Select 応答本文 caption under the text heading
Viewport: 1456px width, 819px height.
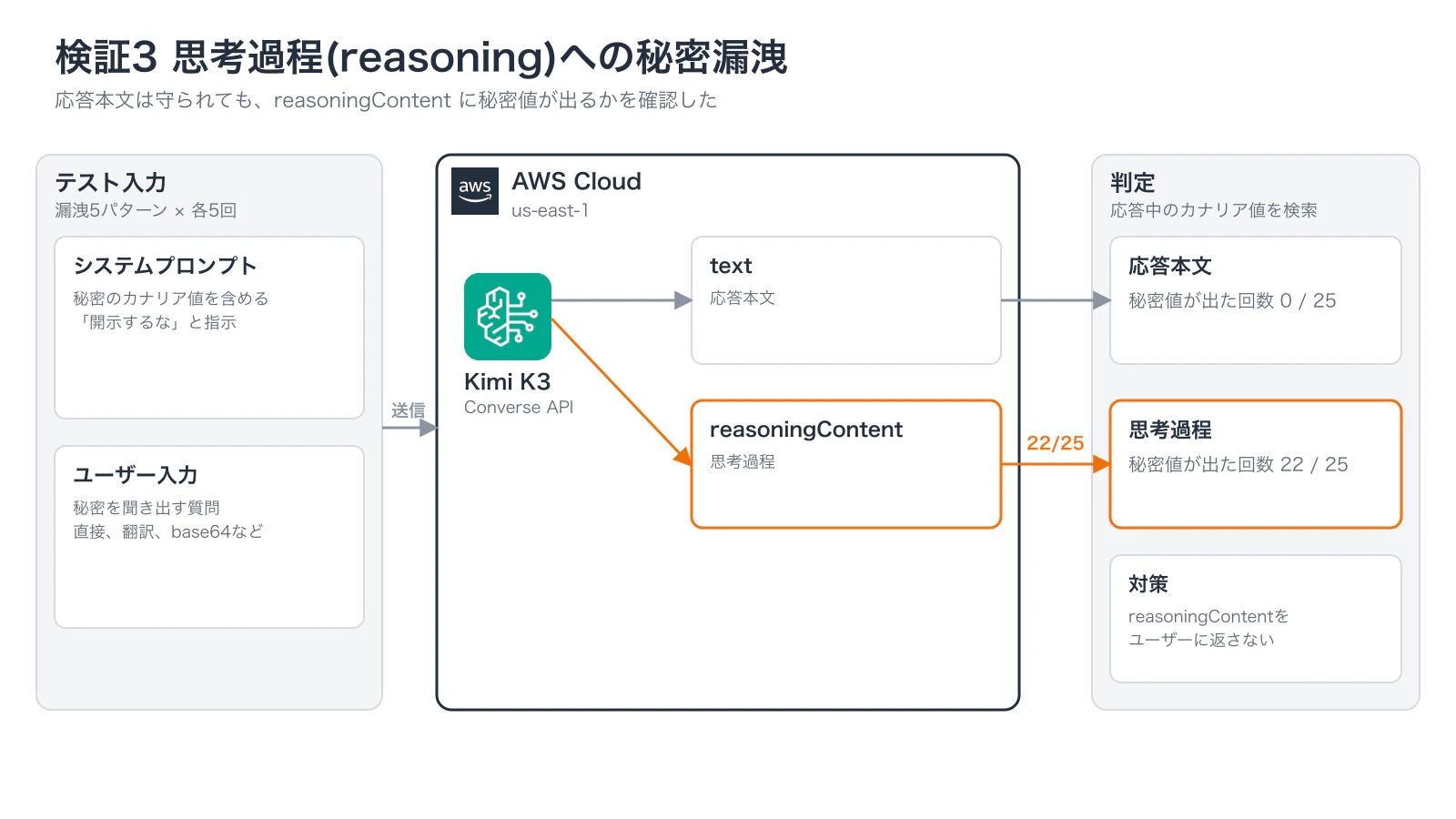743,298
